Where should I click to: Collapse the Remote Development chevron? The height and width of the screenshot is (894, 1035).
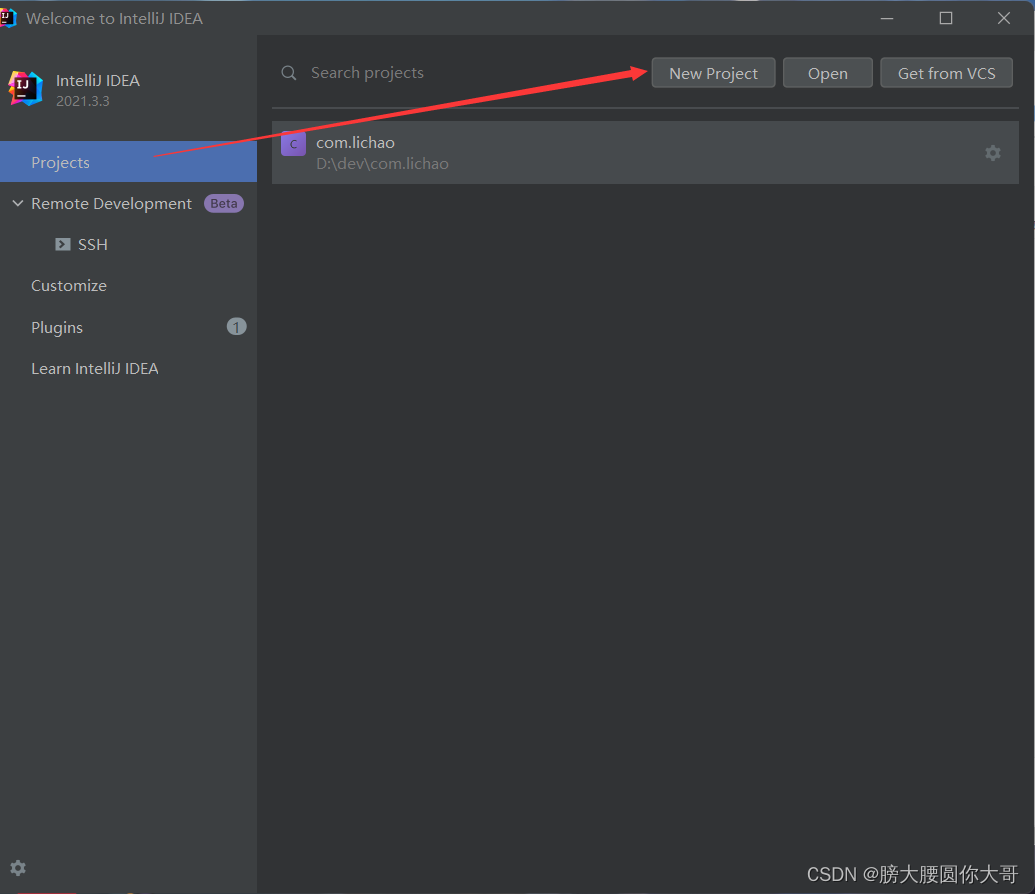point(18,203)
